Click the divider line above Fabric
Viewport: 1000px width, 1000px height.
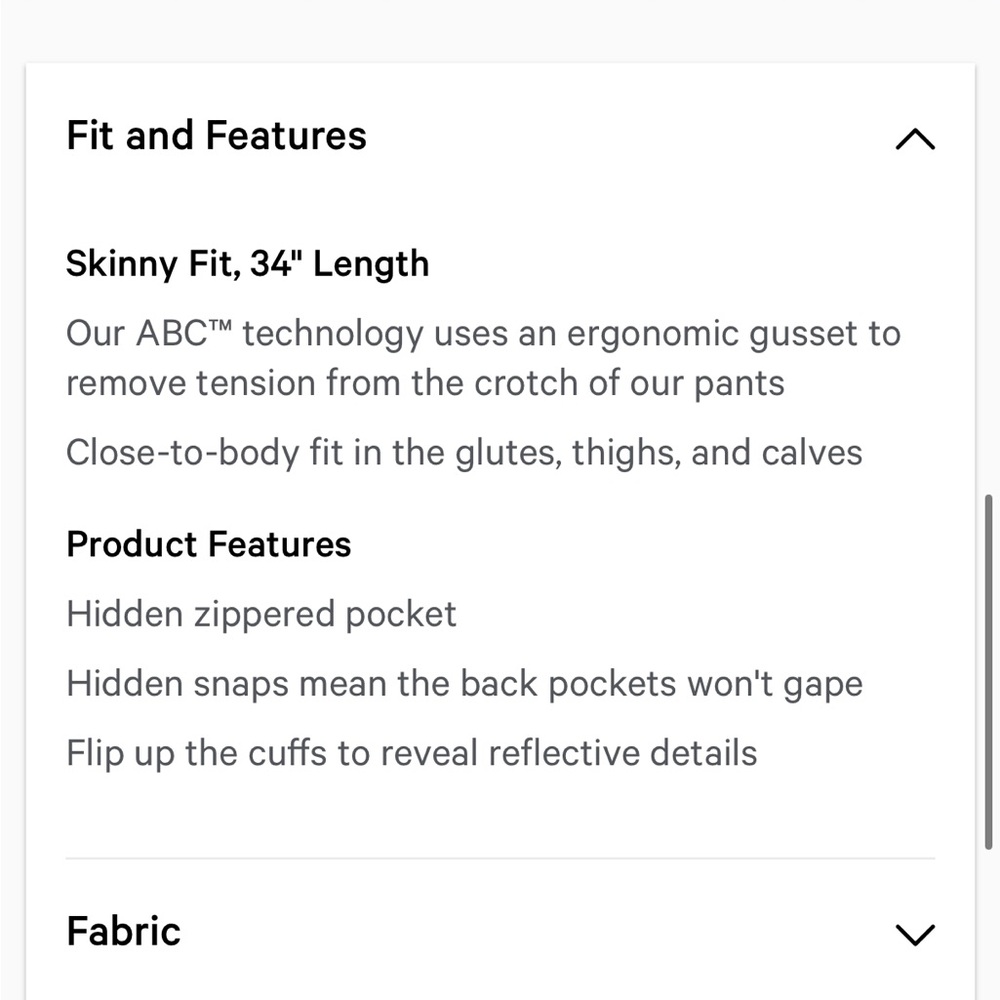coord(500,858)
